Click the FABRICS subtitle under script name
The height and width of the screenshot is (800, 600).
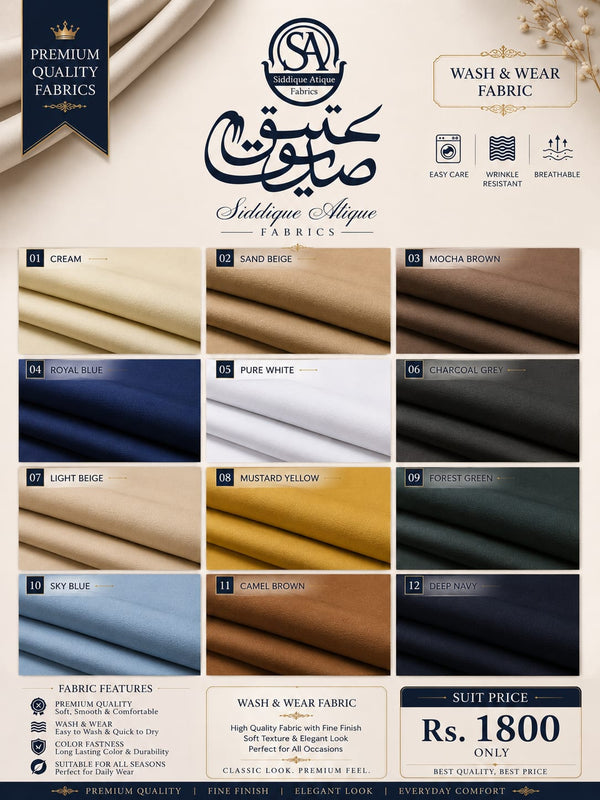tap(298, 232)
